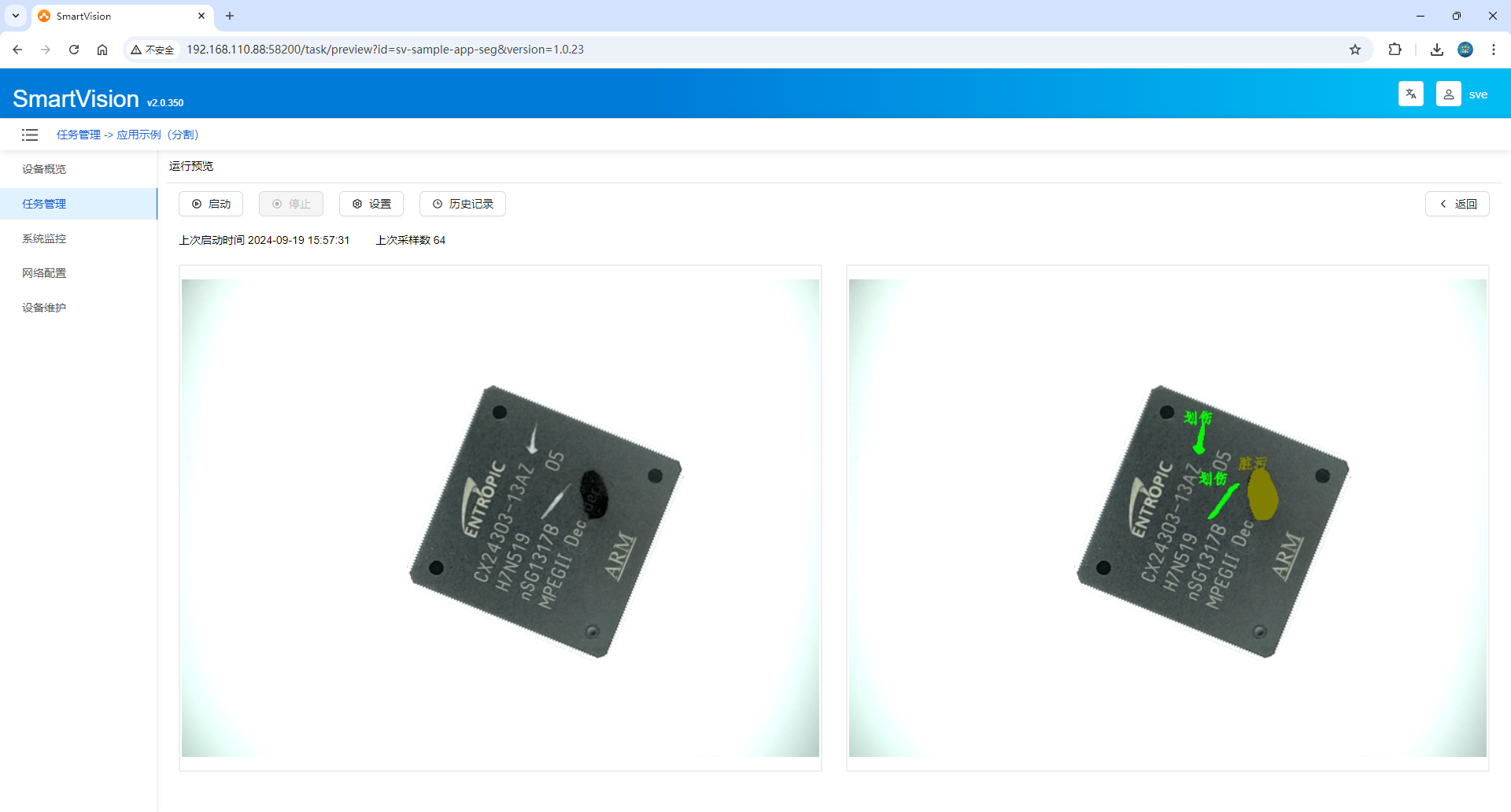Viewport: 1511px width, 812px height.
Task: Open a new browser tab
Action: (230, 16)
